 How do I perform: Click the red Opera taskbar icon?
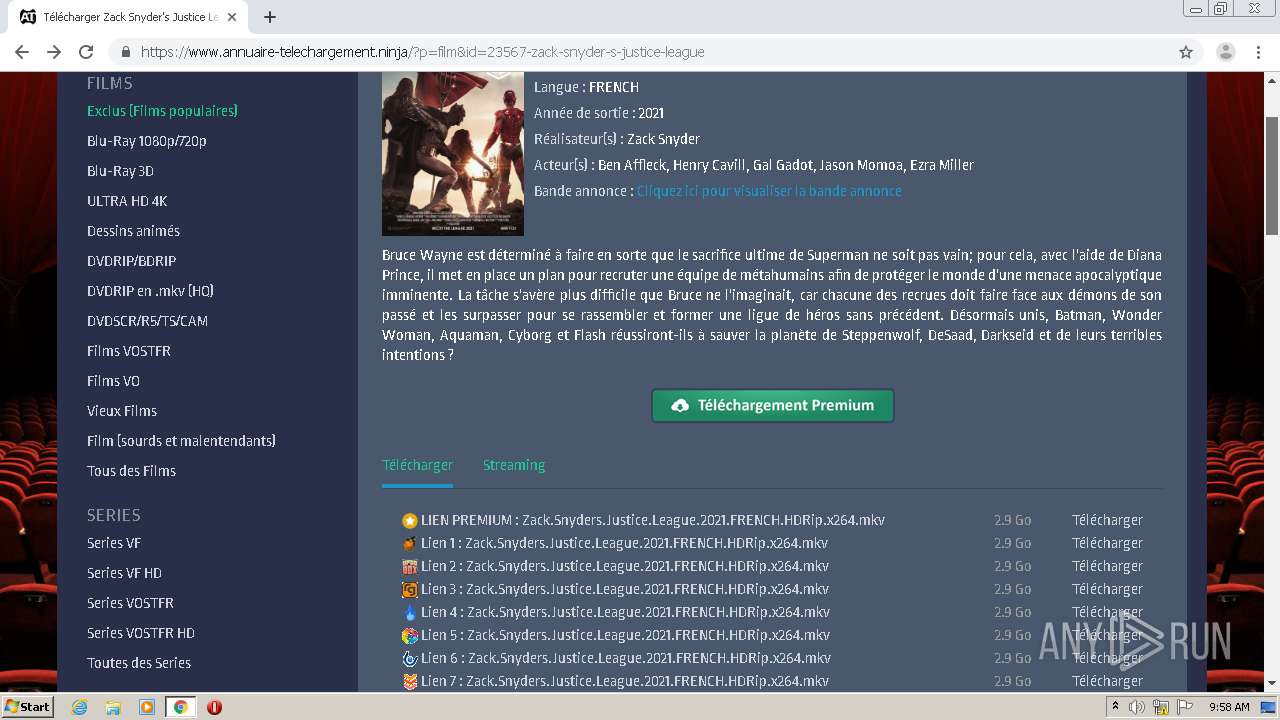(x=214, y=707)
